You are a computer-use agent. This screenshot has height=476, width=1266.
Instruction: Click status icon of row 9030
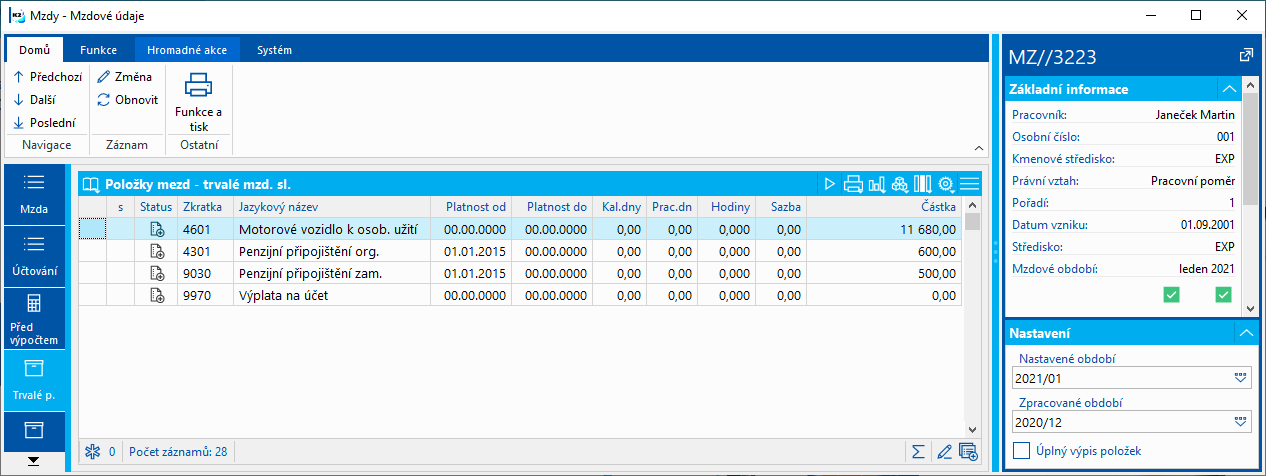click(x=157, y=273)
